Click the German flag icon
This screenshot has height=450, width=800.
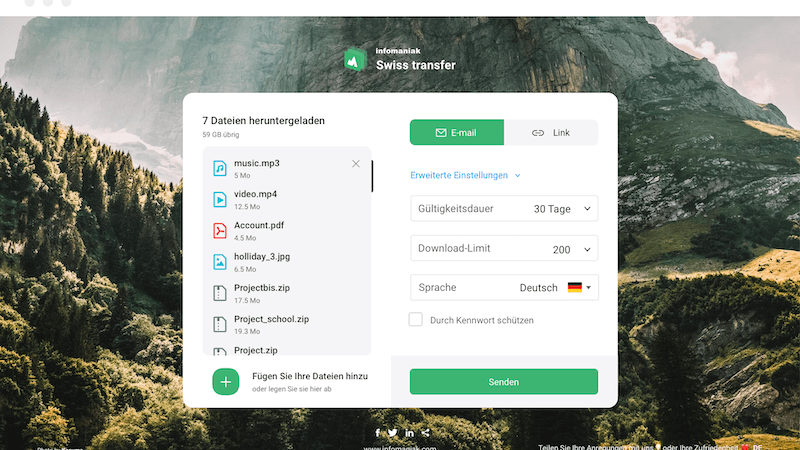(574, 287)
